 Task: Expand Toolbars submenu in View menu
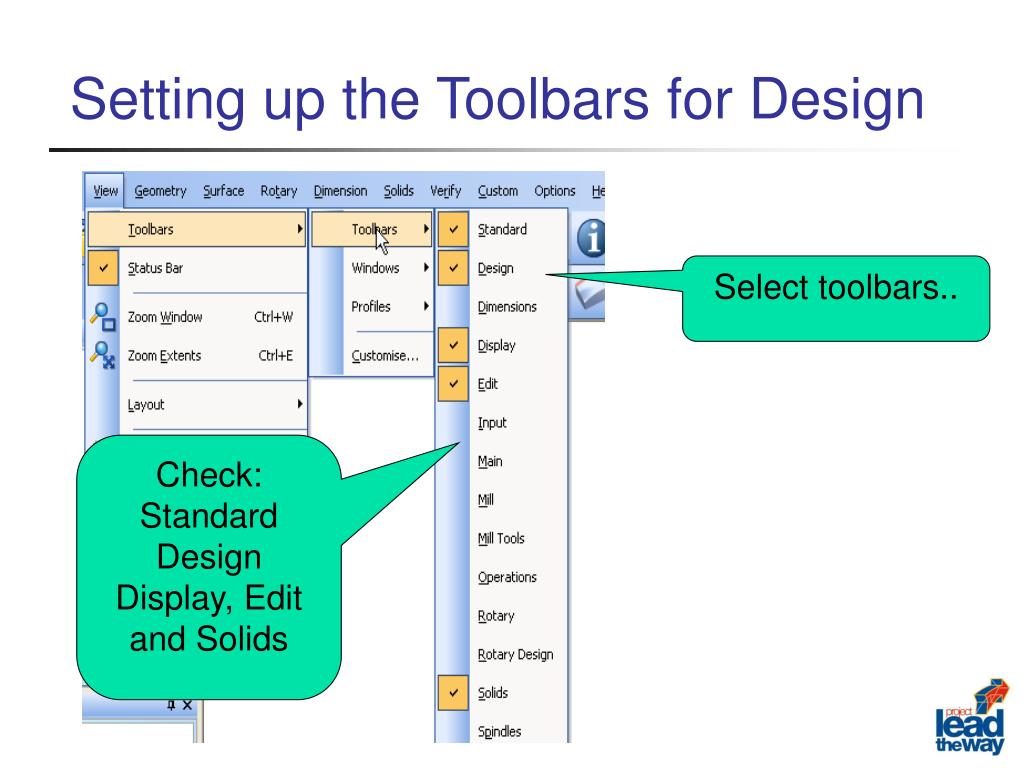[x=197, y=229]
